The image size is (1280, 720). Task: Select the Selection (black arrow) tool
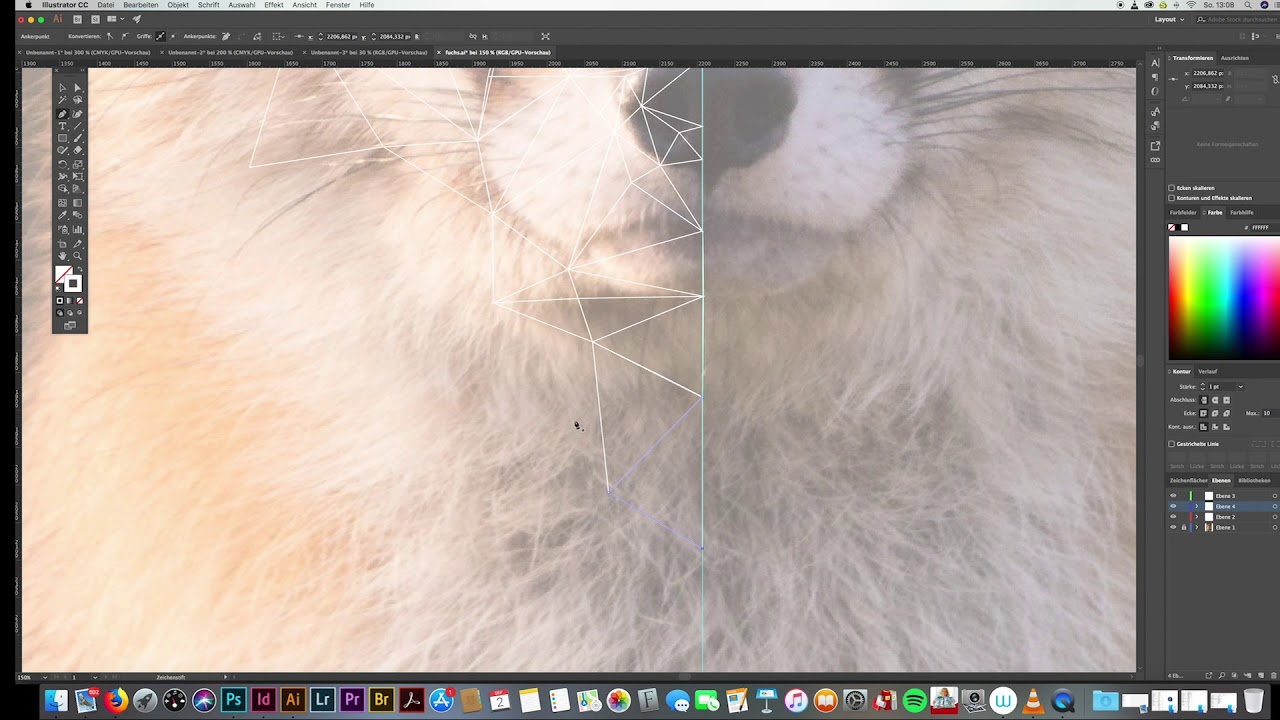tap(62, 88)
